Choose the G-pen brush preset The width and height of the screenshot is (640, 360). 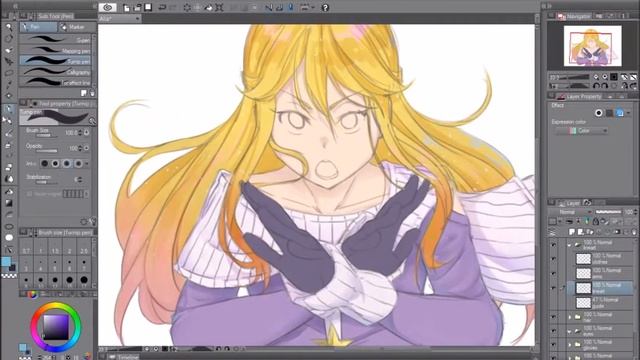tap(56, 40)
